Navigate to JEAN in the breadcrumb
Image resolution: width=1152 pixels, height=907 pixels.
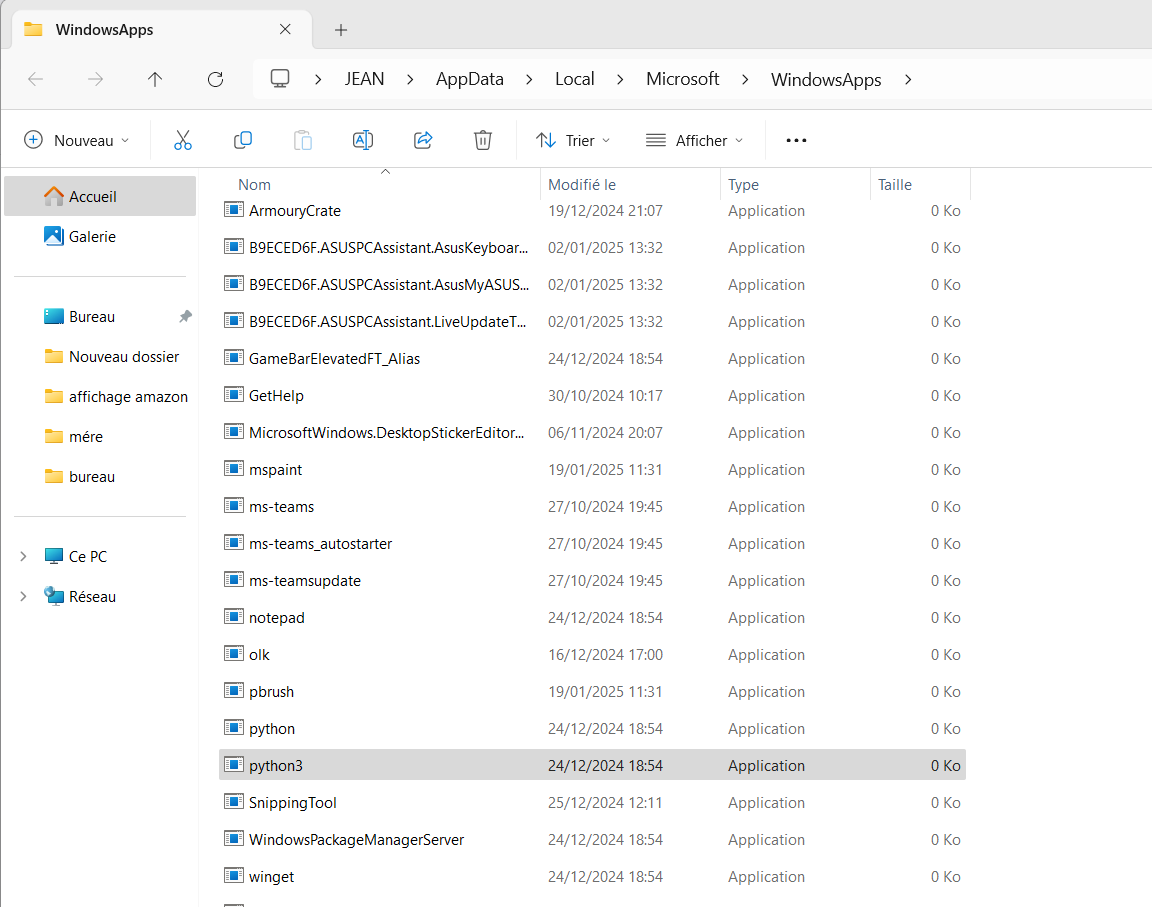tap(364, 79)
